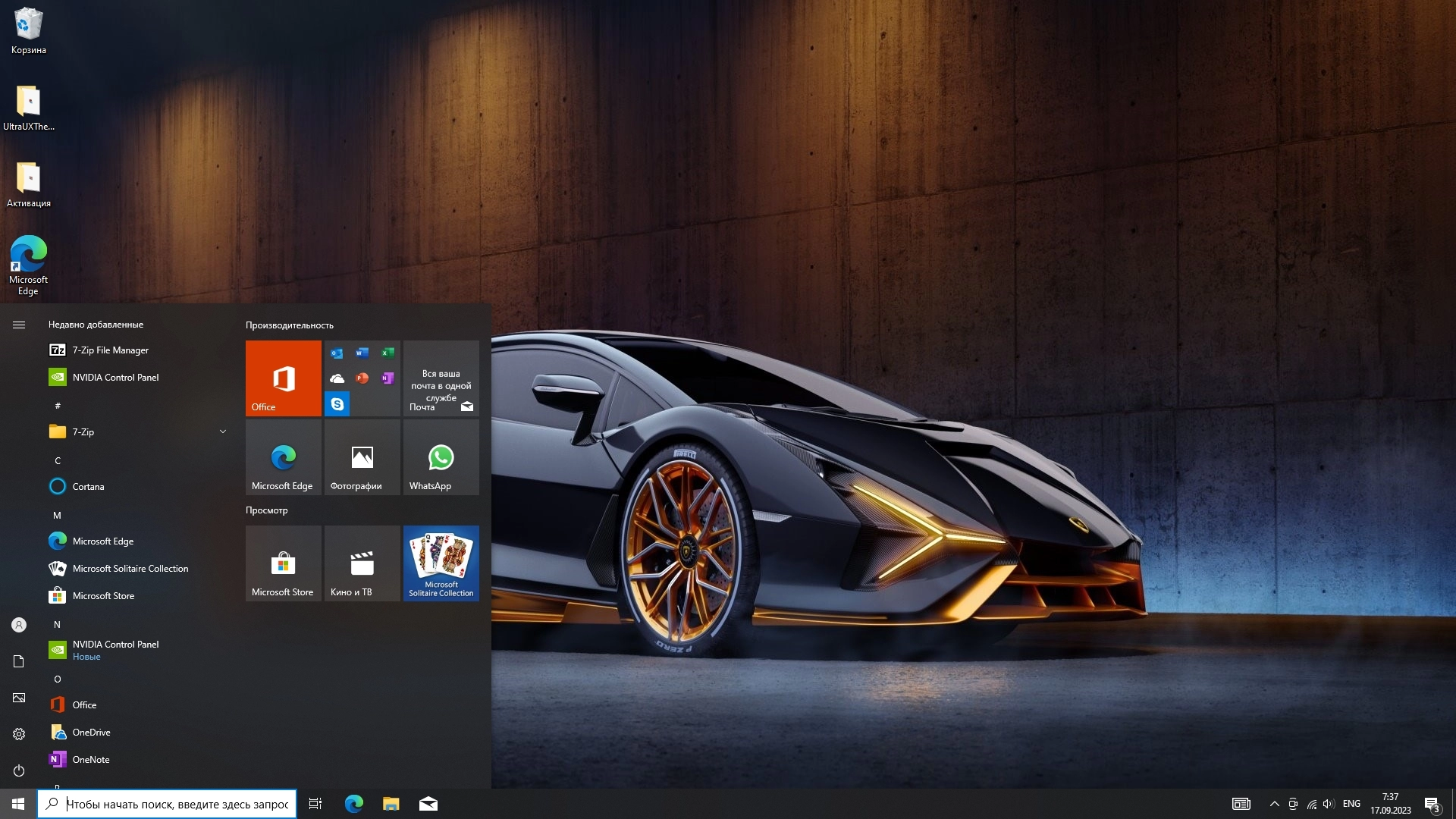Switch ENG input language indicator
The height and width of the screenshot is (819, 1456).
(1351, 804)
